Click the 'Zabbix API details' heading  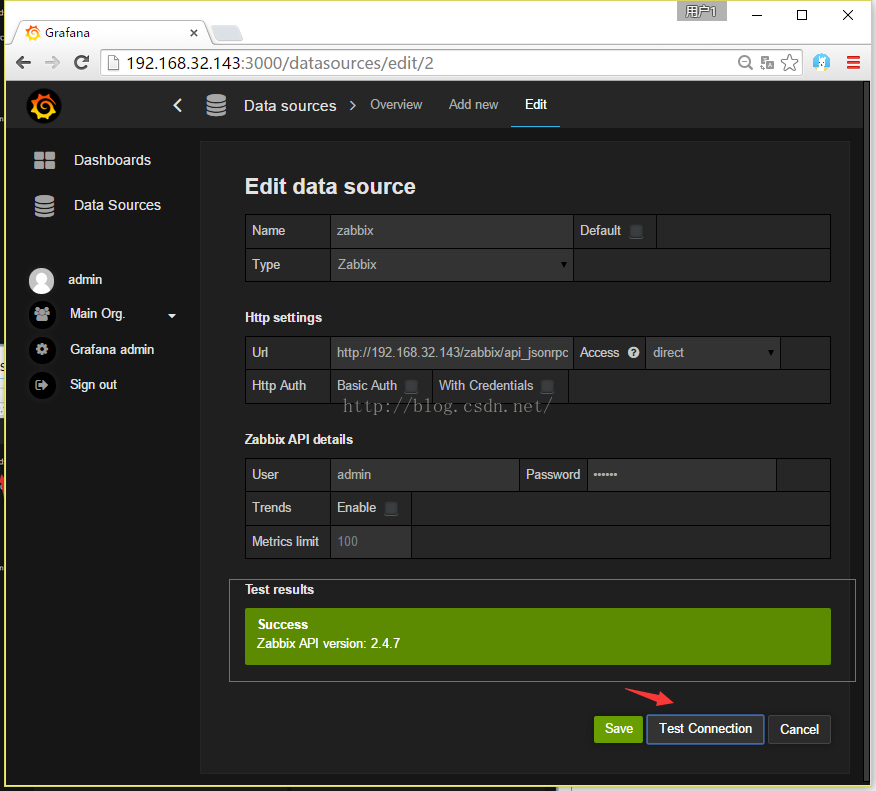299,440
